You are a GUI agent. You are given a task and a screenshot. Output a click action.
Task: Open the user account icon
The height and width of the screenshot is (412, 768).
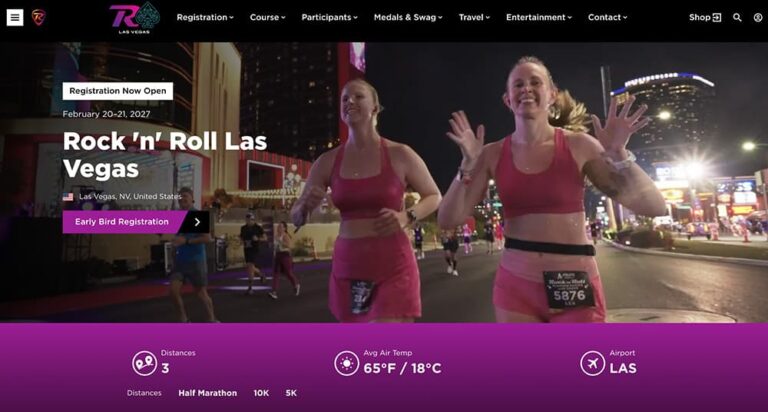click(x=758, y=18)
